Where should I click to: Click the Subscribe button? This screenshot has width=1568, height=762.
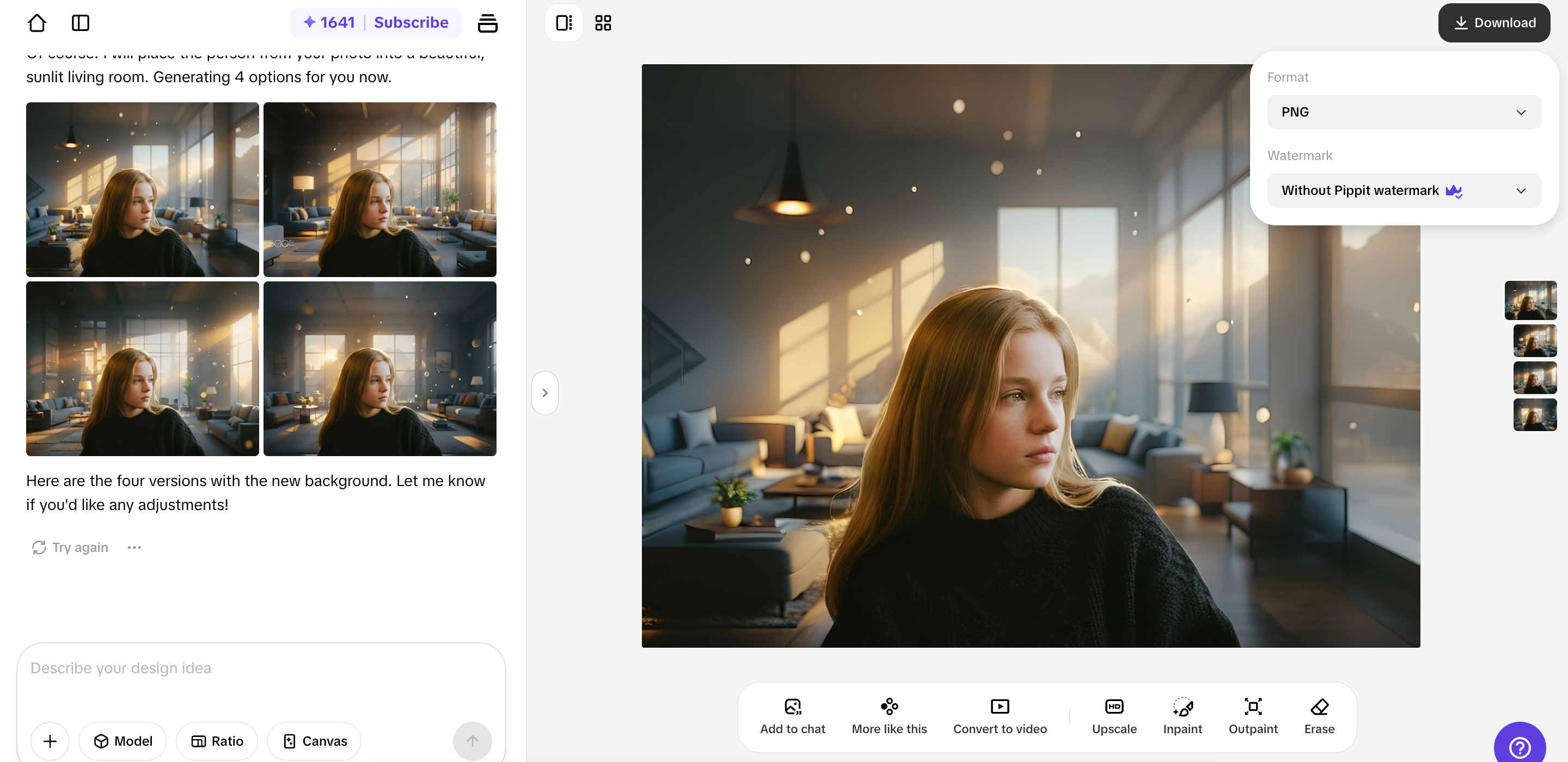tap(411, 22)
